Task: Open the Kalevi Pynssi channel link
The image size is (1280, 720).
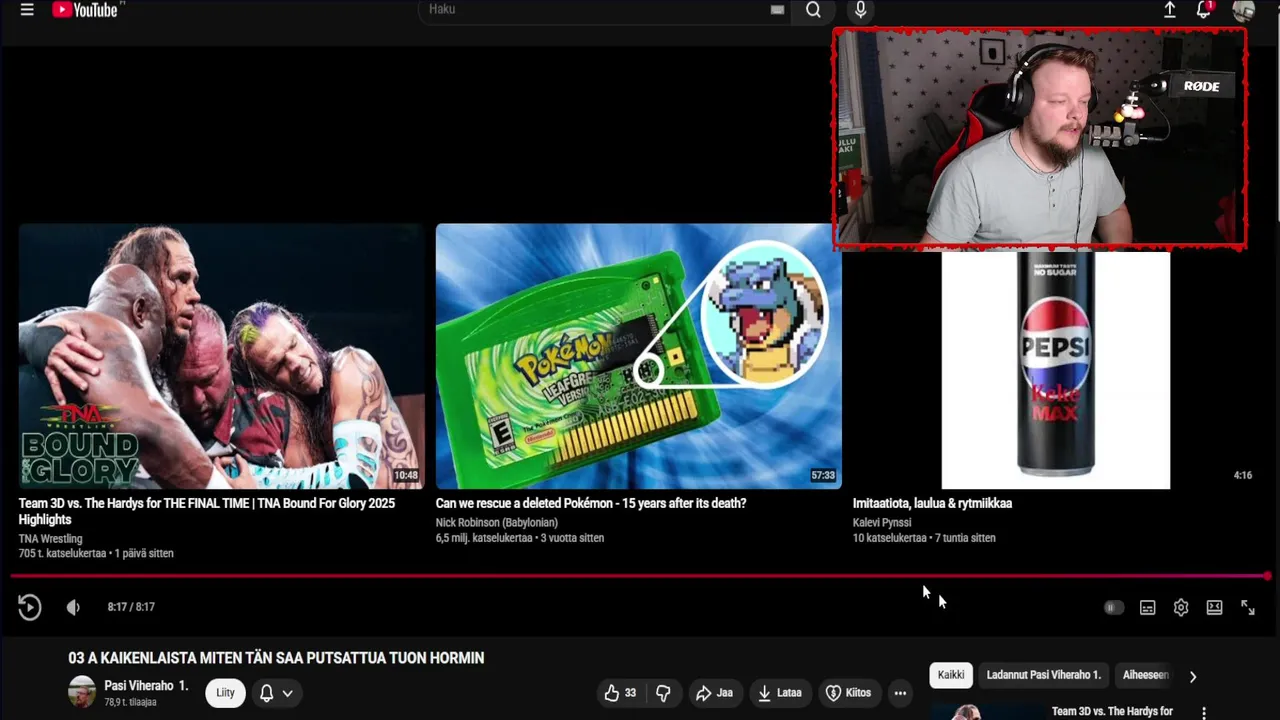Action: click(882, 523)
